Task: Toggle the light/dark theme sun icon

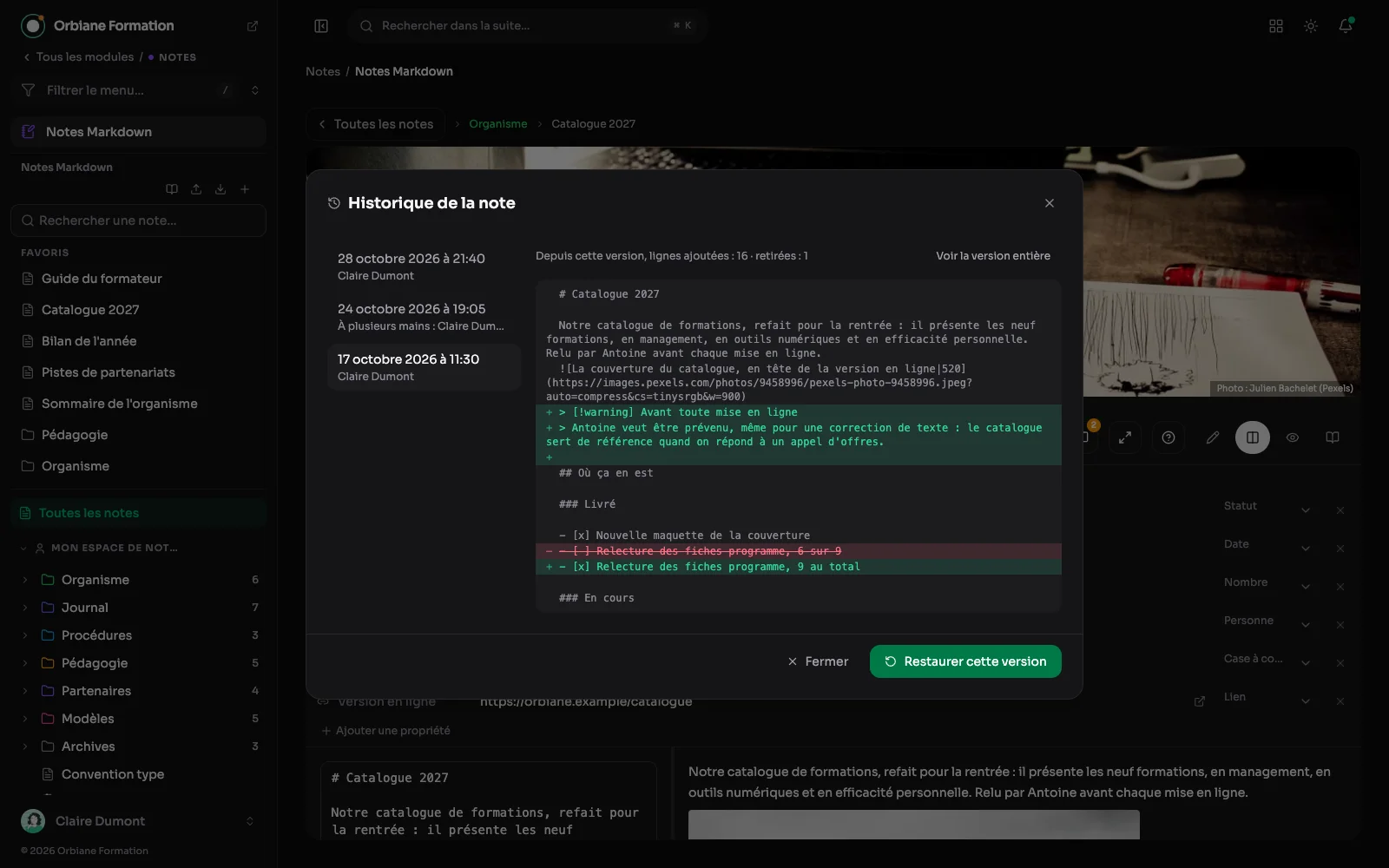Action: pyautogui.click(x=1311, y=26)
